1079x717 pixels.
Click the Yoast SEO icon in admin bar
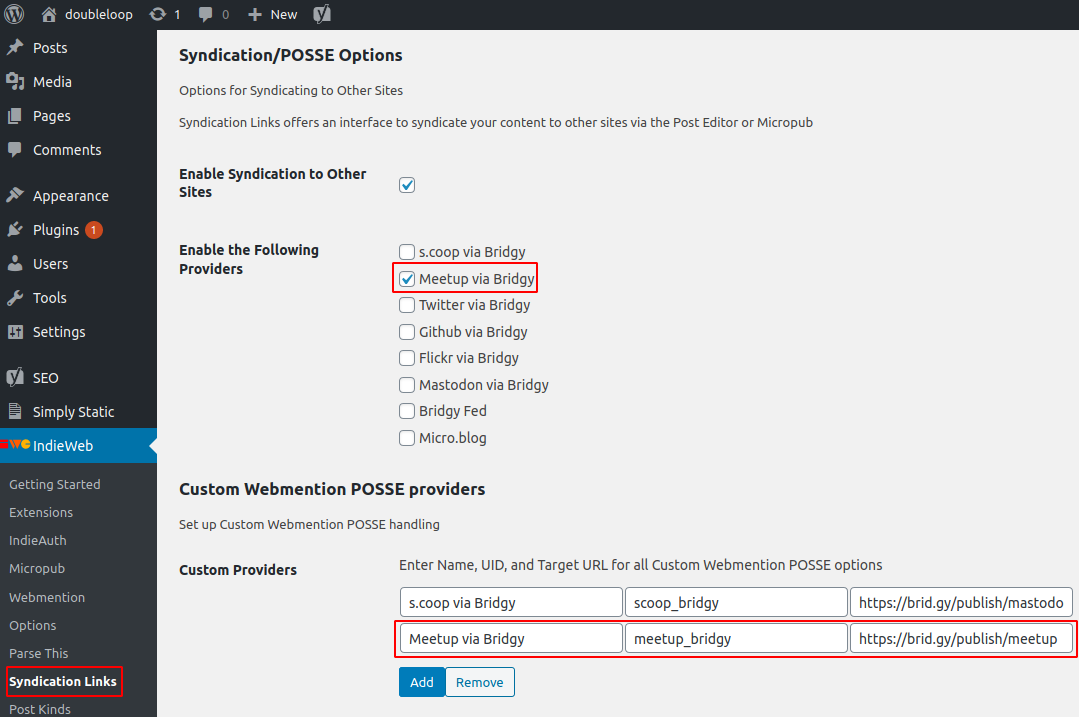pyautogui.click(x=322, y=14)
